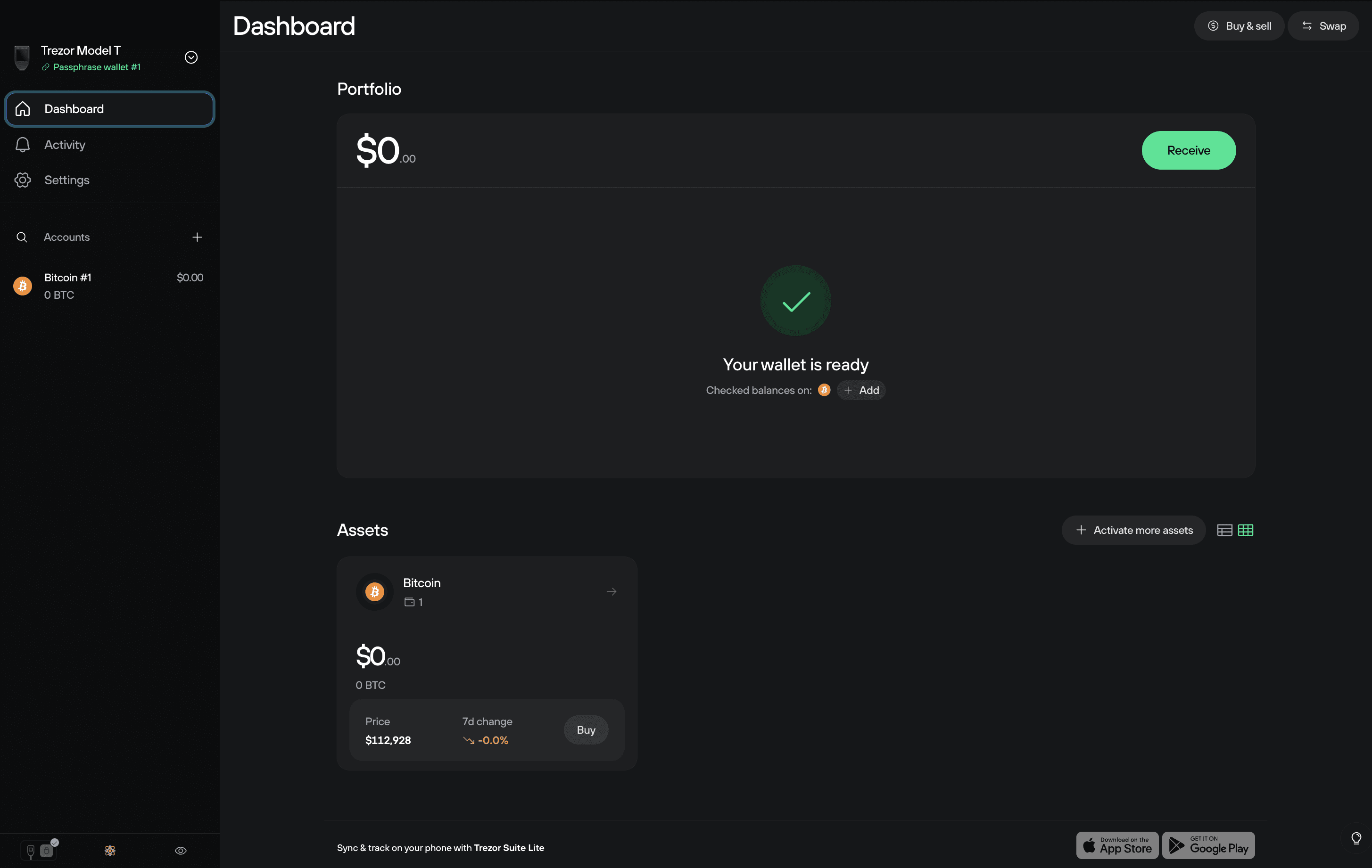Click Add next to Checked balances

point(861,390)
